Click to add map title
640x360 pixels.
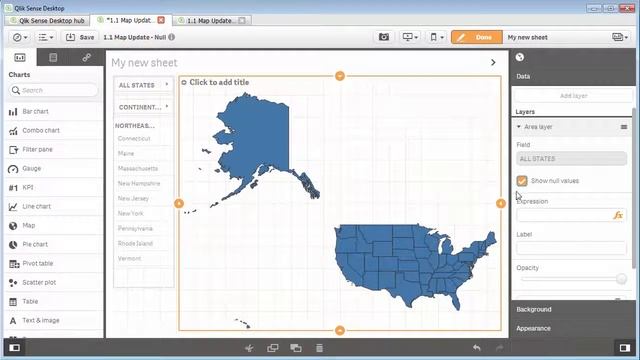(x=219, y=82)
